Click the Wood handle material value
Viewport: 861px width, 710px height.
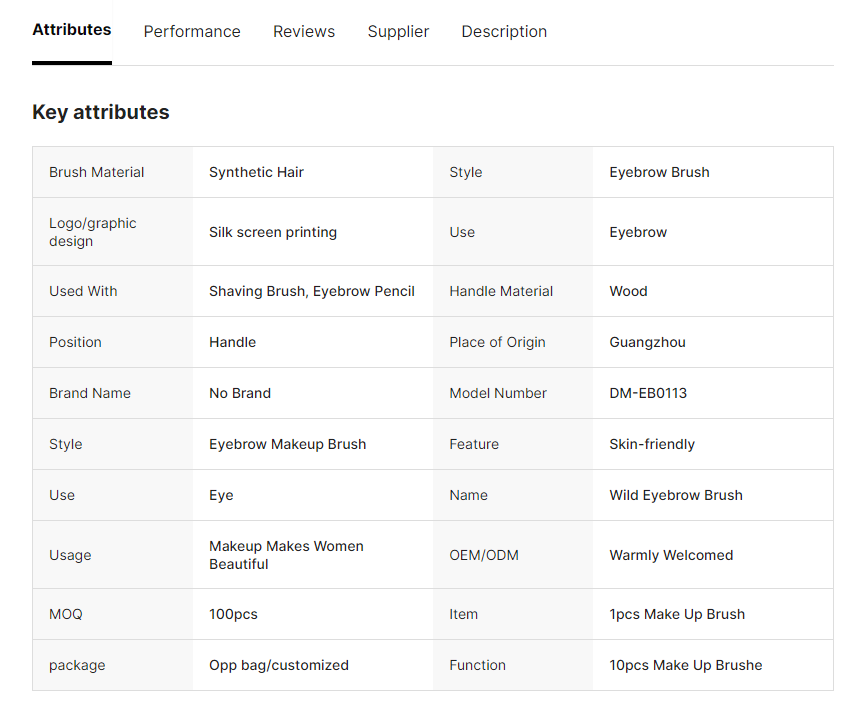(x=628, y=291)
